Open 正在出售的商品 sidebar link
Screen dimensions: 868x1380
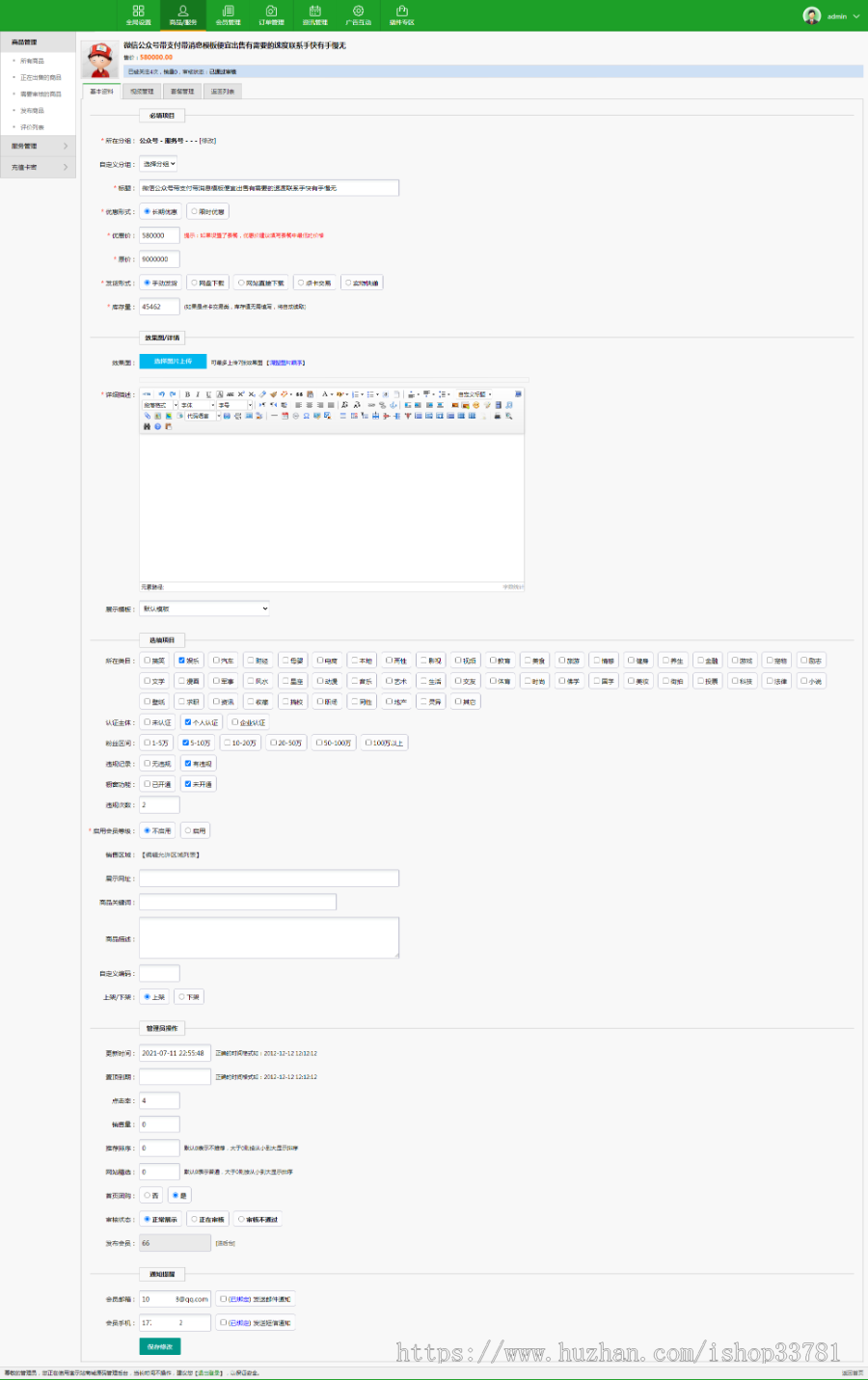click(x=41, y=77)
